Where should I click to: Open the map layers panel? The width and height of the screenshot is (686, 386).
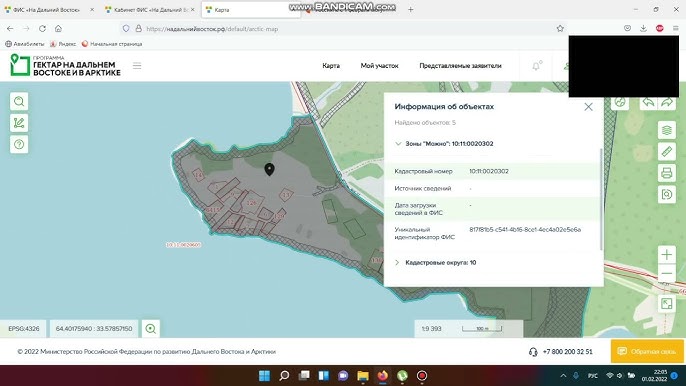click(x=667, y=130)
